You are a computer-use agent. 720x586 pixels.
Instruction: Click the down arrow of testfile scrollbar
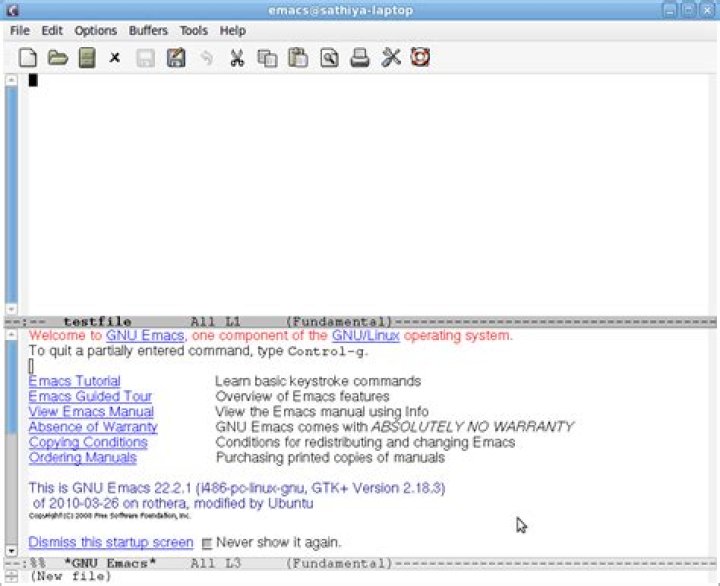[11, 309]
